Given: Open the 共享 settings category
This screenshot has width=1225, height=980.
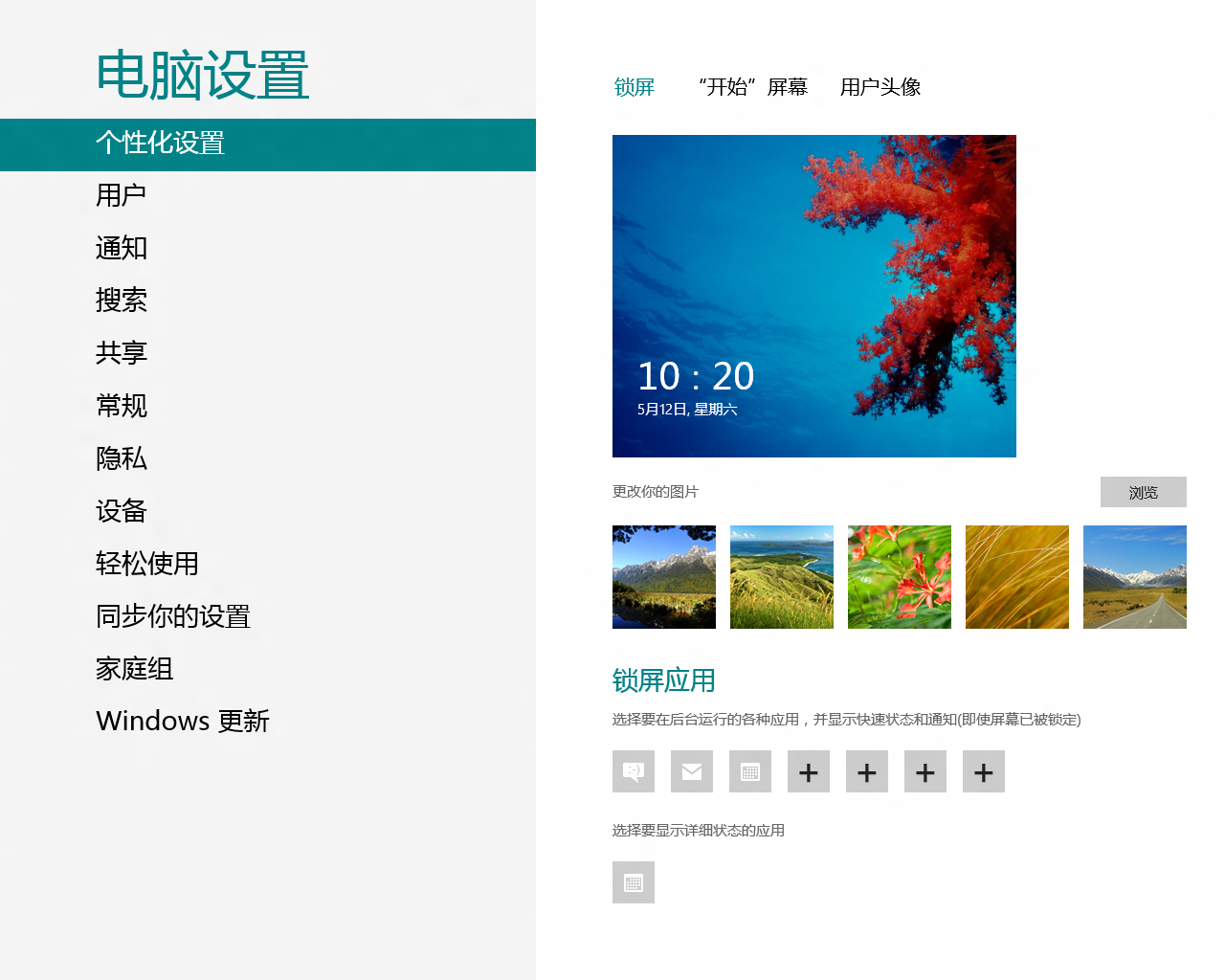Looking at the screenshot, I should [268, 353].
